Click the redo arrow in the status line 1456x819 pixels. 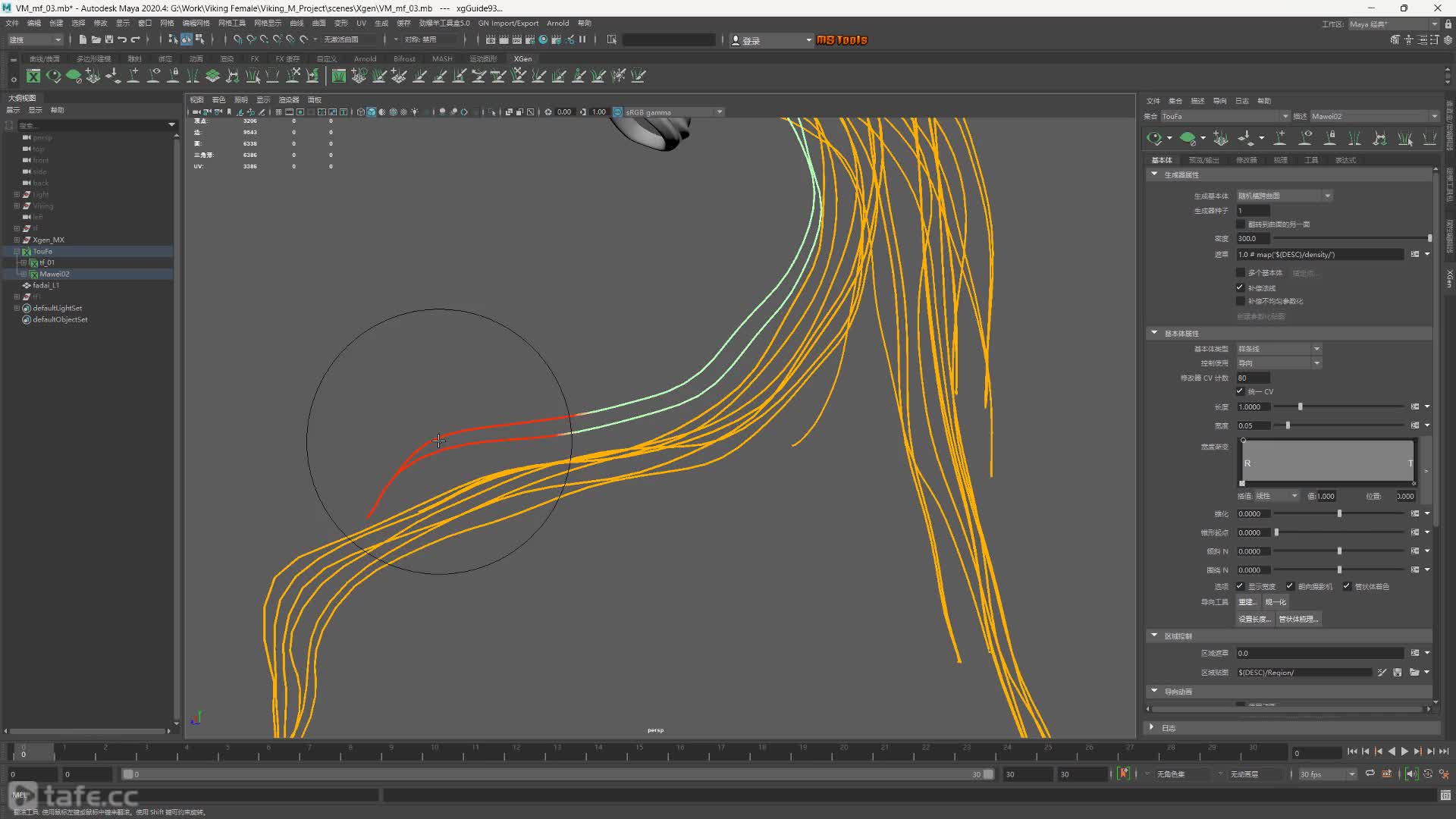pos(136,39)
